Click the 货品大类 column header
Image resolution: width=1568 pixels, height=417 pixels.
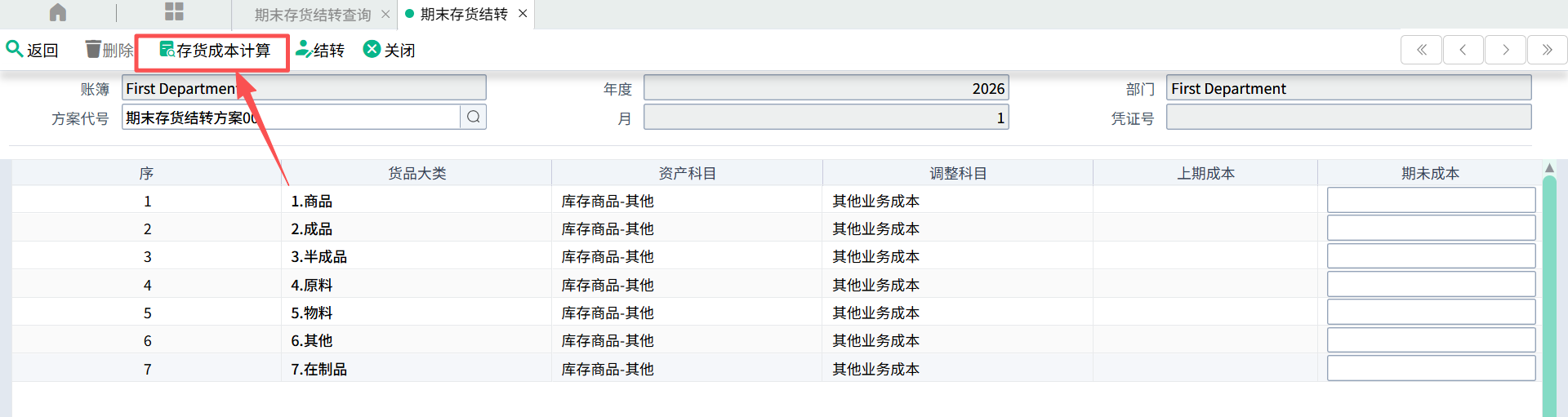(416, 173)
